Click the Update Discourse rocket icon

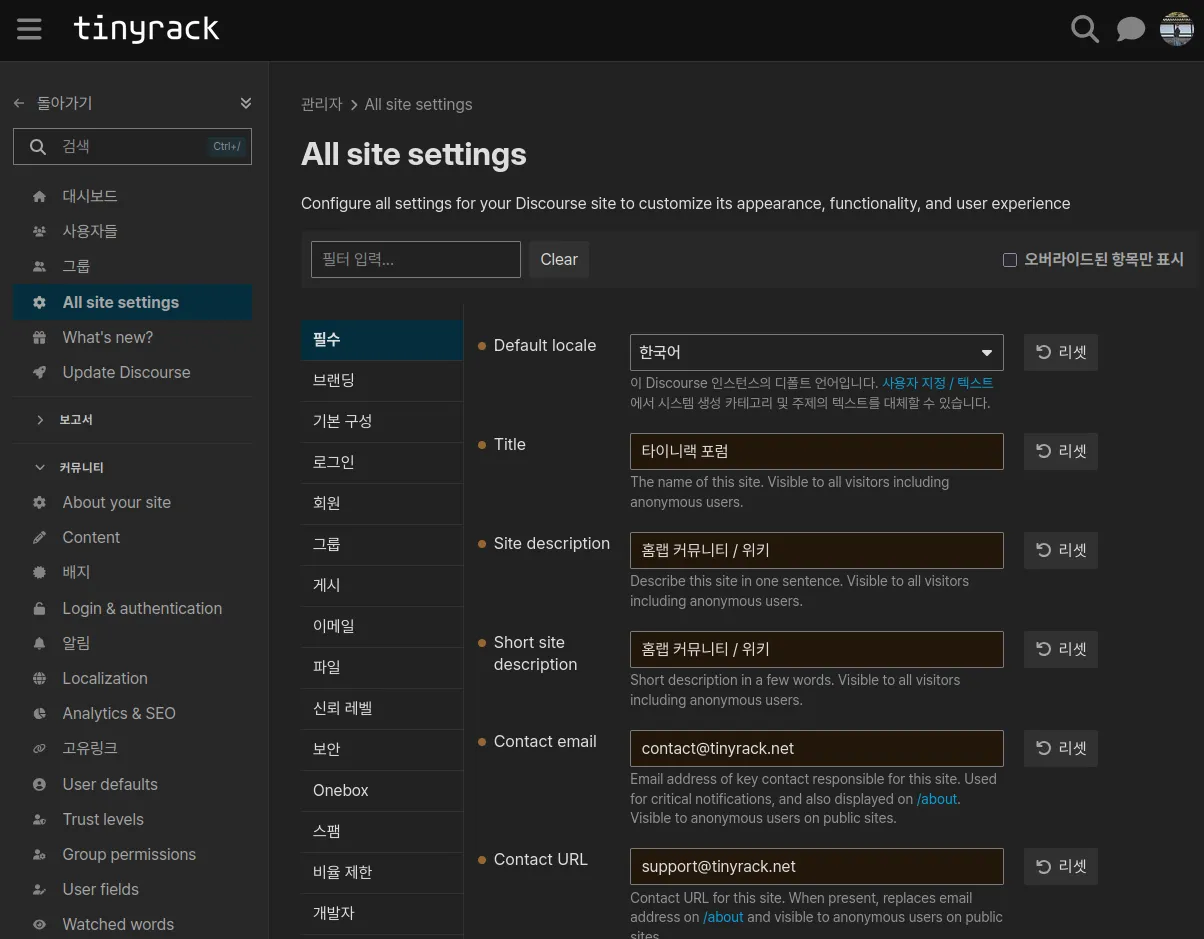39,372
